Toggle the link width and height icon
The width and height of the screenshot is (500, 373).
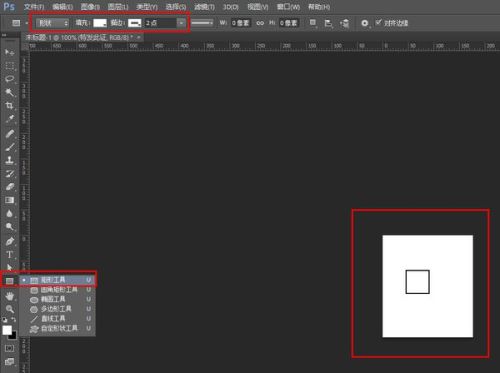pyautogui.click(x=260, y=23)
